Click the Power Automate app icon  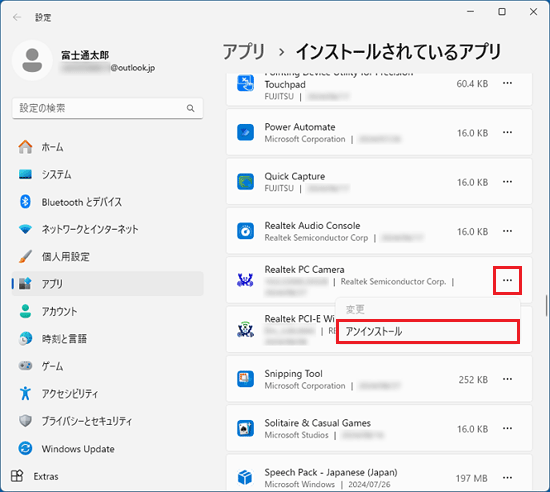[x=245, y=132]
